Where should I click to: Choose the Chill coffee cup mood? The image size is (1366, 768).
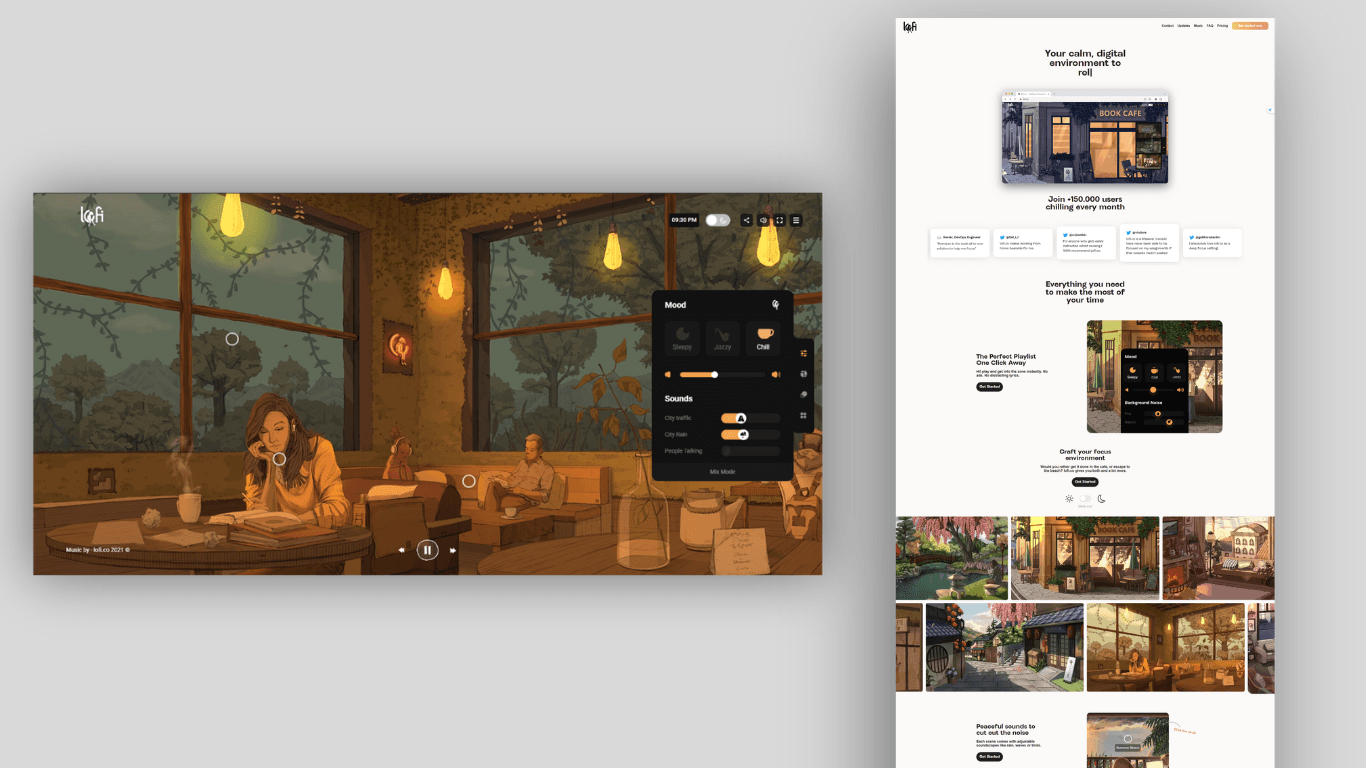(764, 338)
